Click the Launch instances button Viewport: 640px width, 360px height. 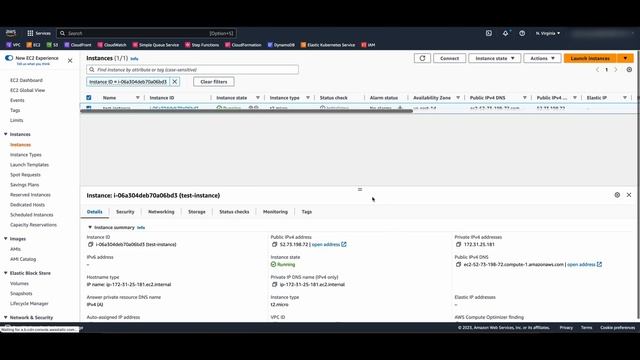pos(590,58)
